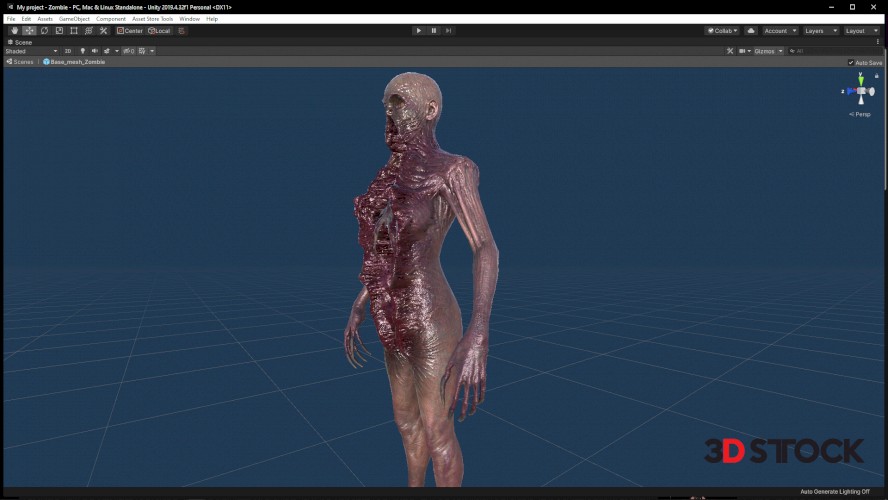Toggle the scene gizmo lock icon
Image resolution: width=888 pixels, height=500 pixels.
tap(877, 75)
